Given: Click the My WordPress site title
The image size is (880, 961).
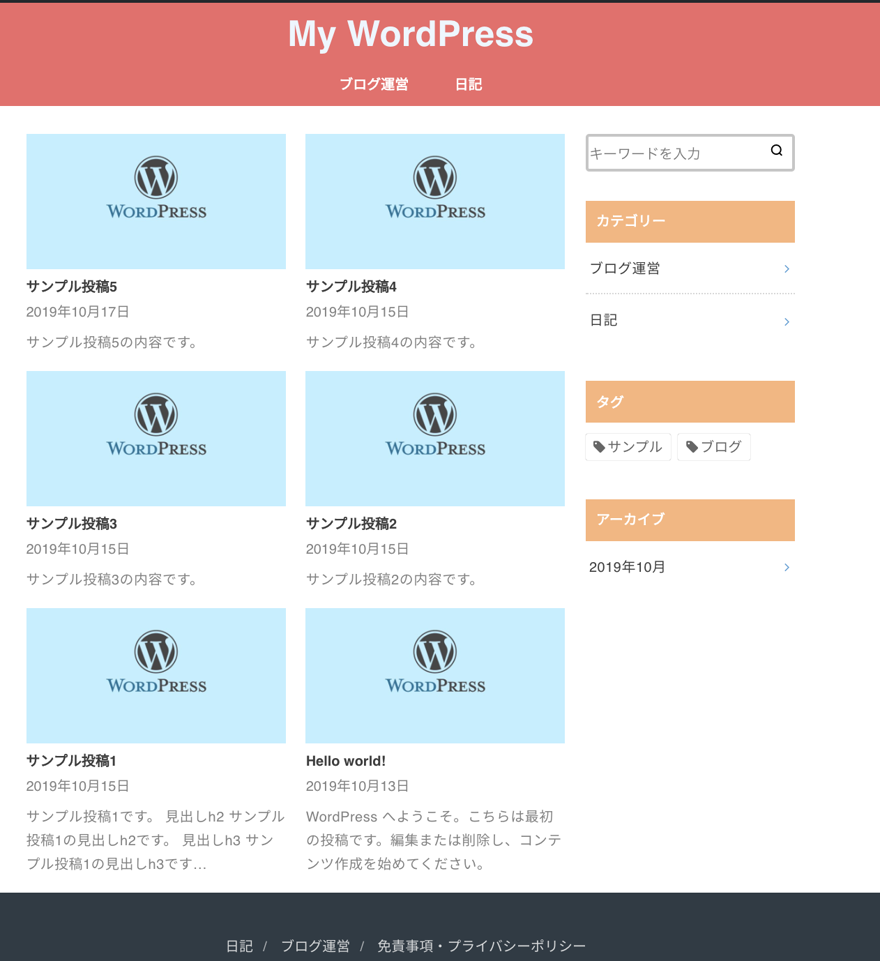Looking at the screenshot, I should pos(410,34).
